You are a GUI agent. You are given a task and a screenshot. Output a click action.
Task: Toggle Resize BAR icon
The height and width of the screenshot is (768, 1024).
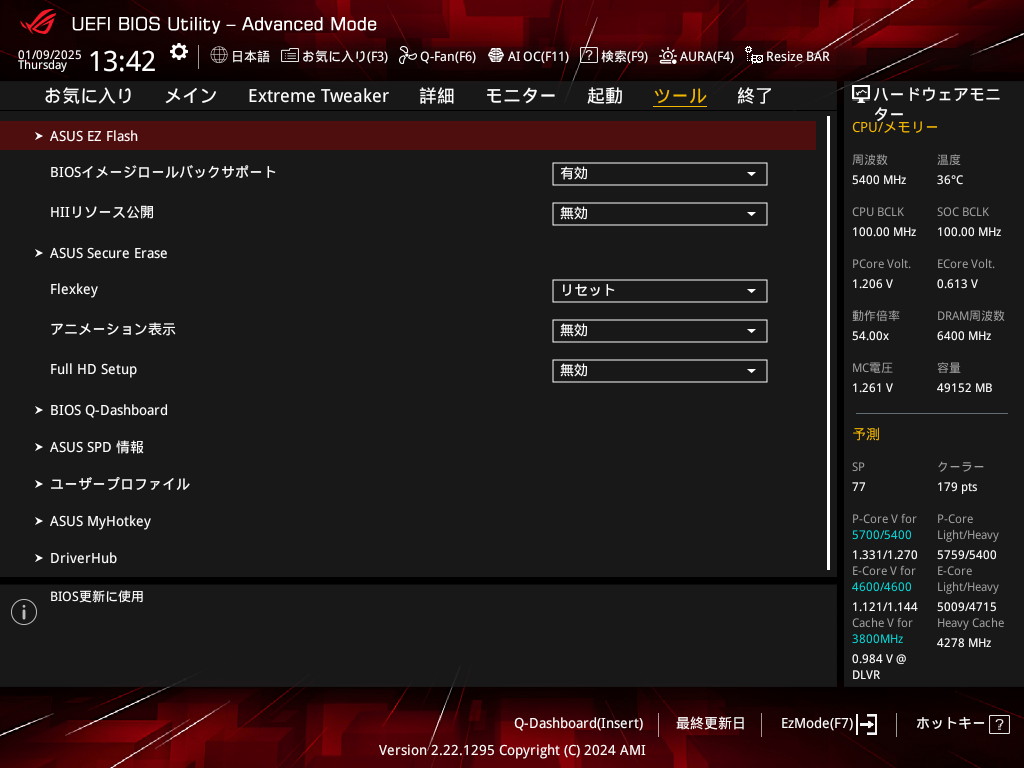point(754,56)
